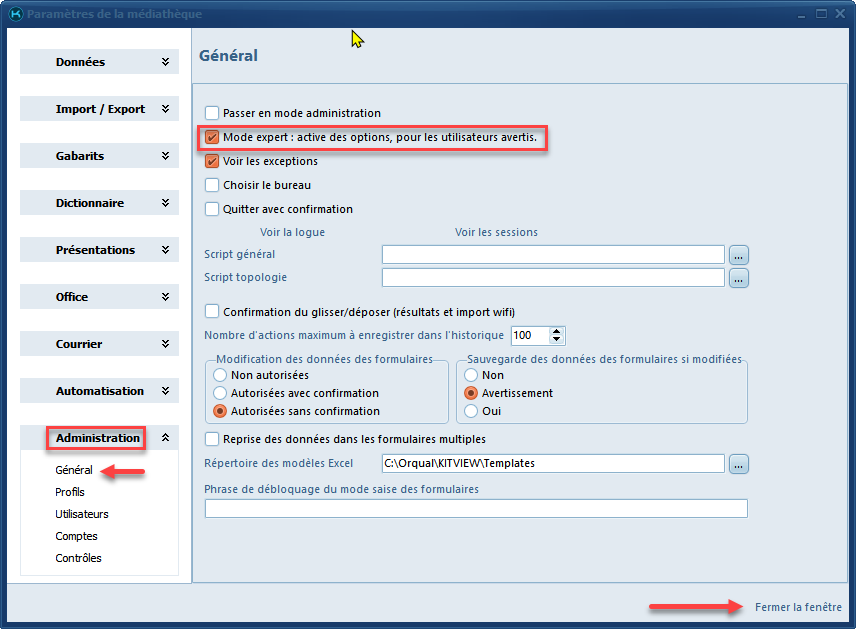
Task: Open browse button for Répertoire des modèles Excel
Action: [739, 464]
